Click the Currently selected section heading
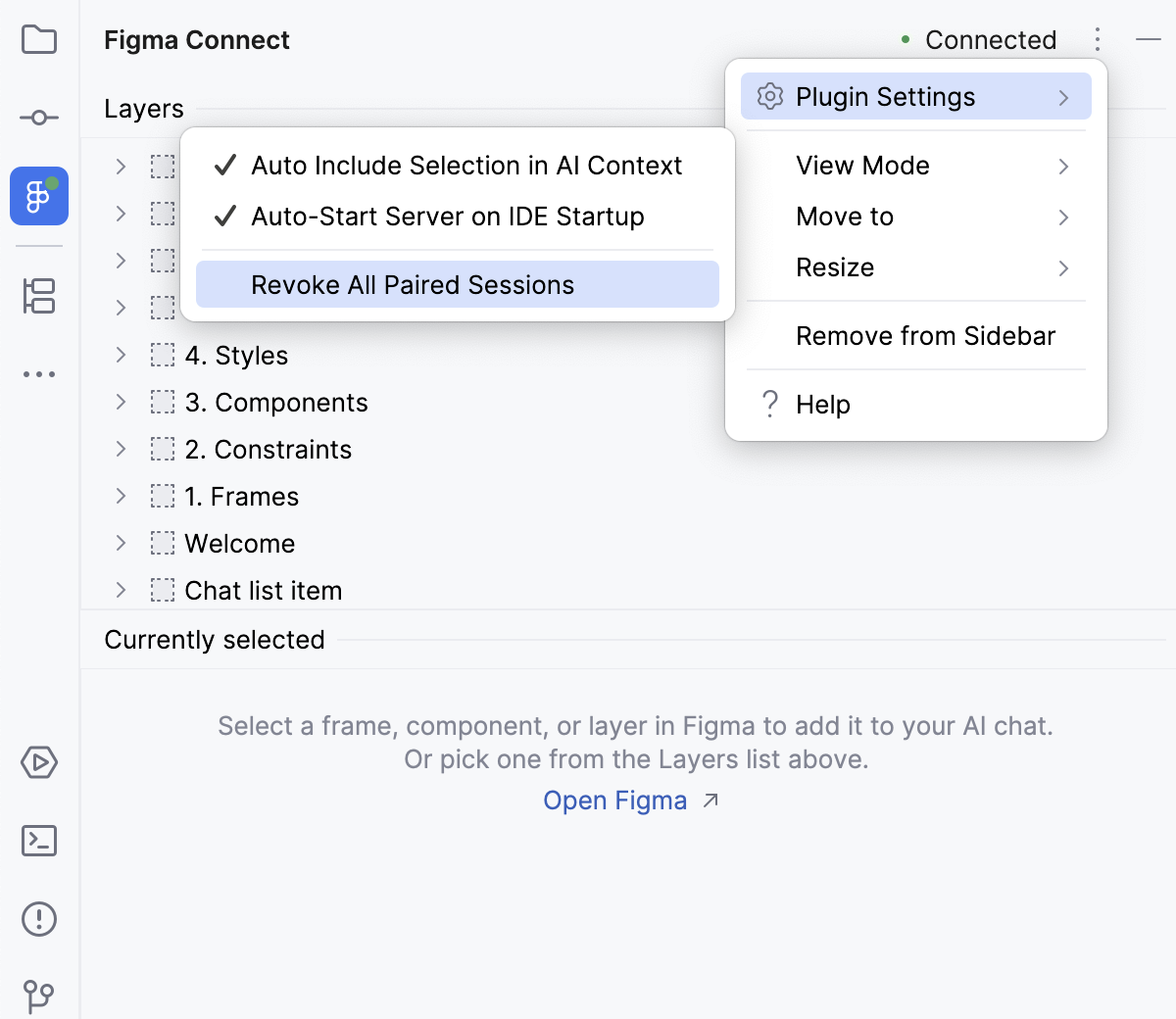The height and width of the screenshot is (1019, 1176). pyautogui.click(x=215, y=640)
